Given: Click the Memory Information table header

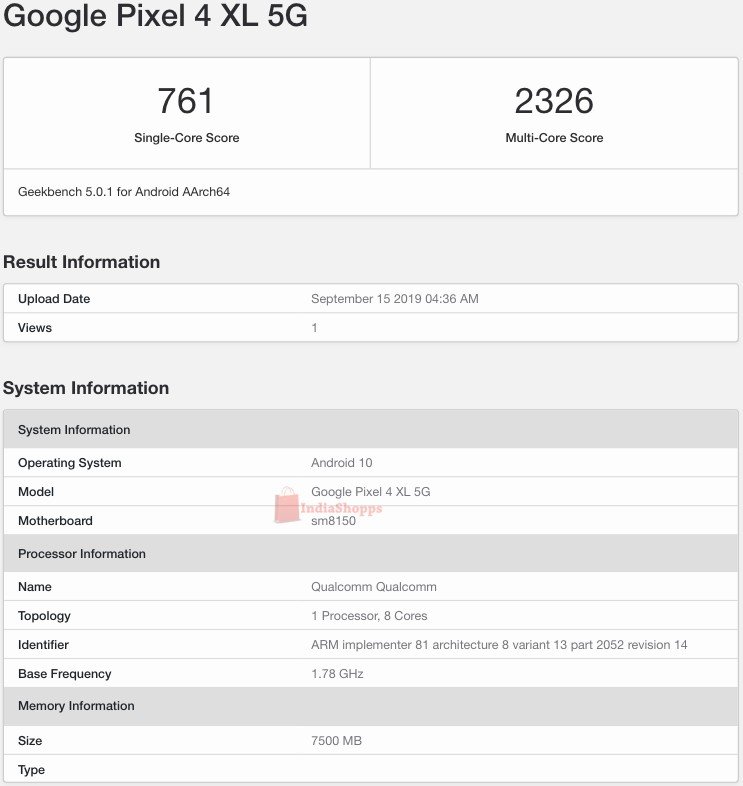Looking at the screenshot, I should [x=371, y=706].
